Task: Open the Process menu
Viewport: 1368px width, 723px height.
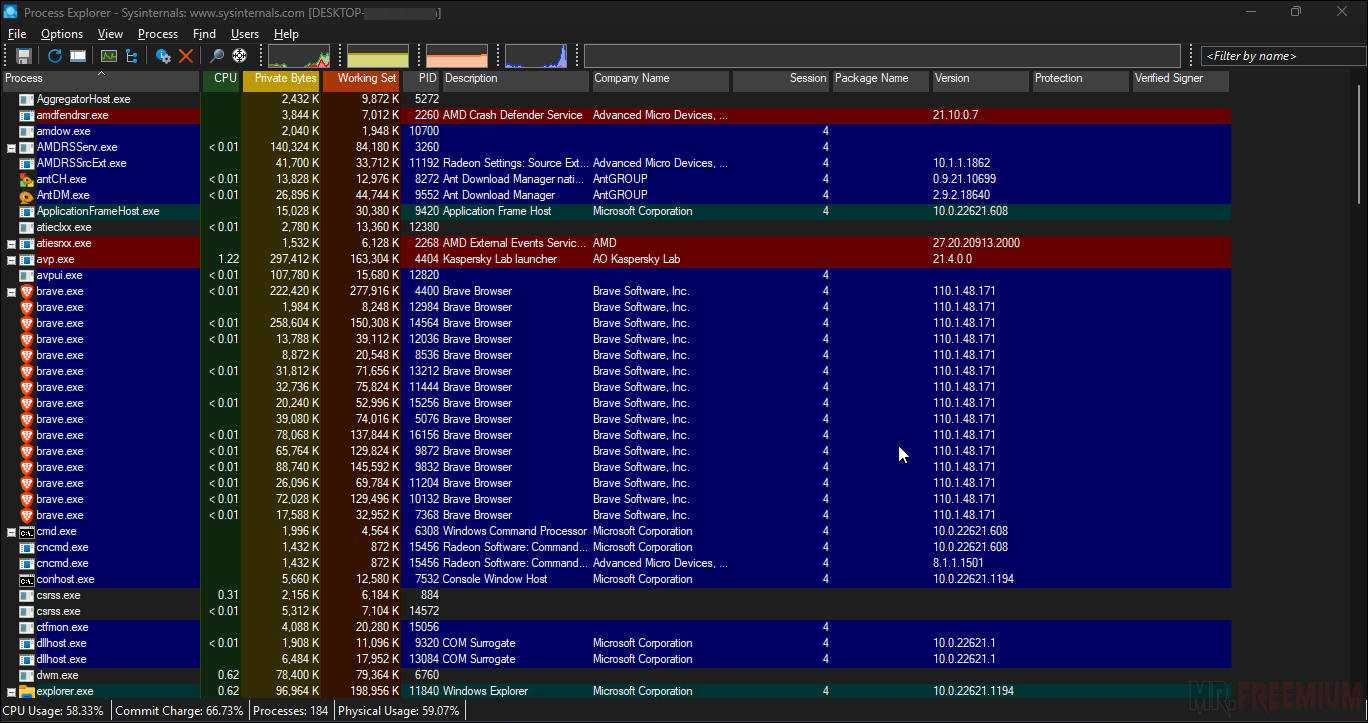Action: pos(158,34)
